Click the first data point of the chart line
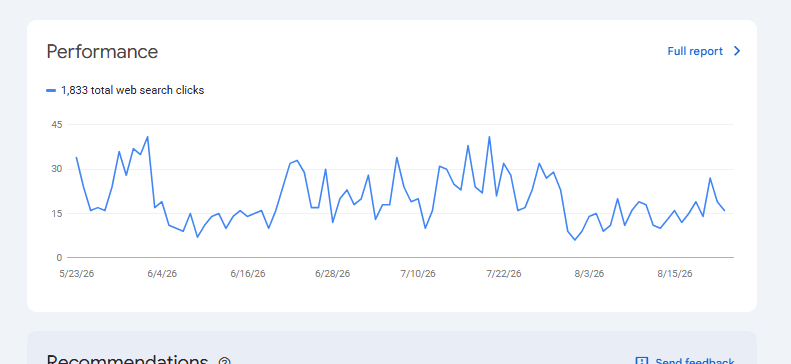The height and width of the screenshot is (364, 791). (x=76, y=157)
